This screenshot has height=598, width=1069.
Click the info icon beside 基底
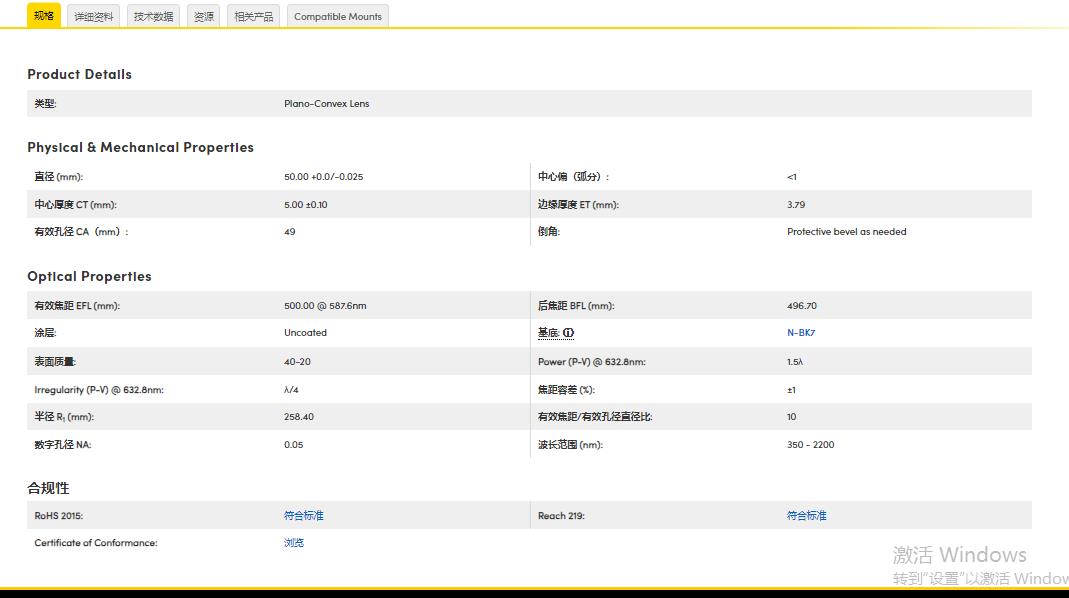click(568, 333)
